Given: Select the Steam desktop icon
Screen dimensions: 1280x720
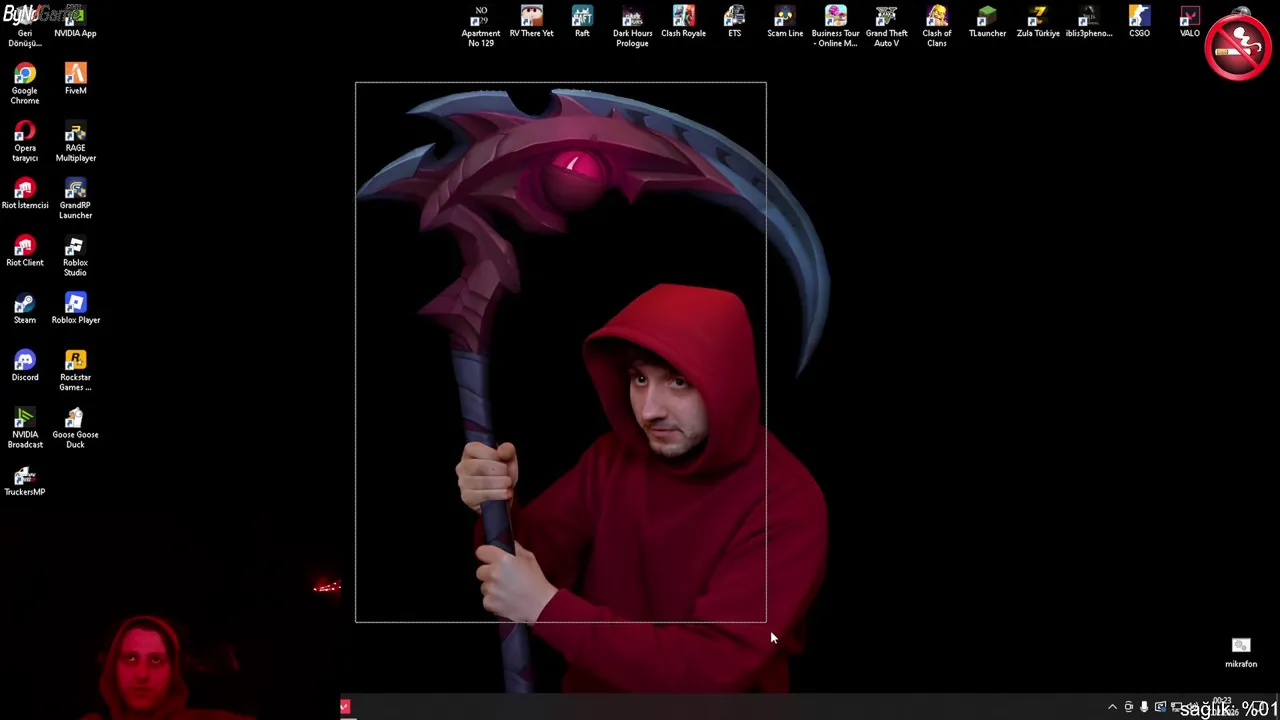Looking at the screenshot, I should 25,308.
